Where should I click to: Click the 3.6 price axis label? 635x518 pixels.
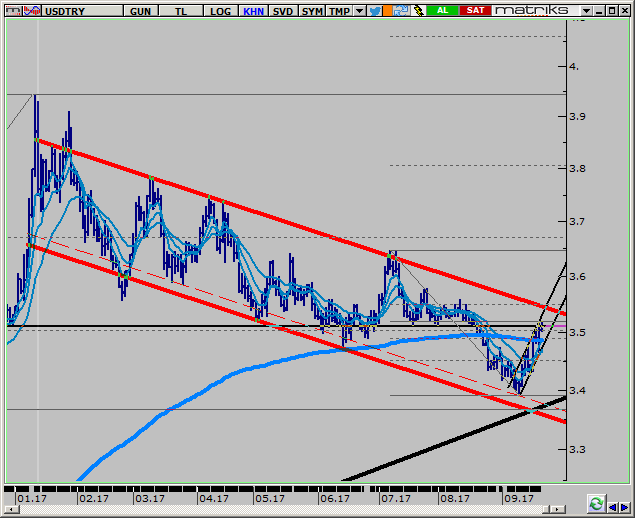(x=577, y=277)
